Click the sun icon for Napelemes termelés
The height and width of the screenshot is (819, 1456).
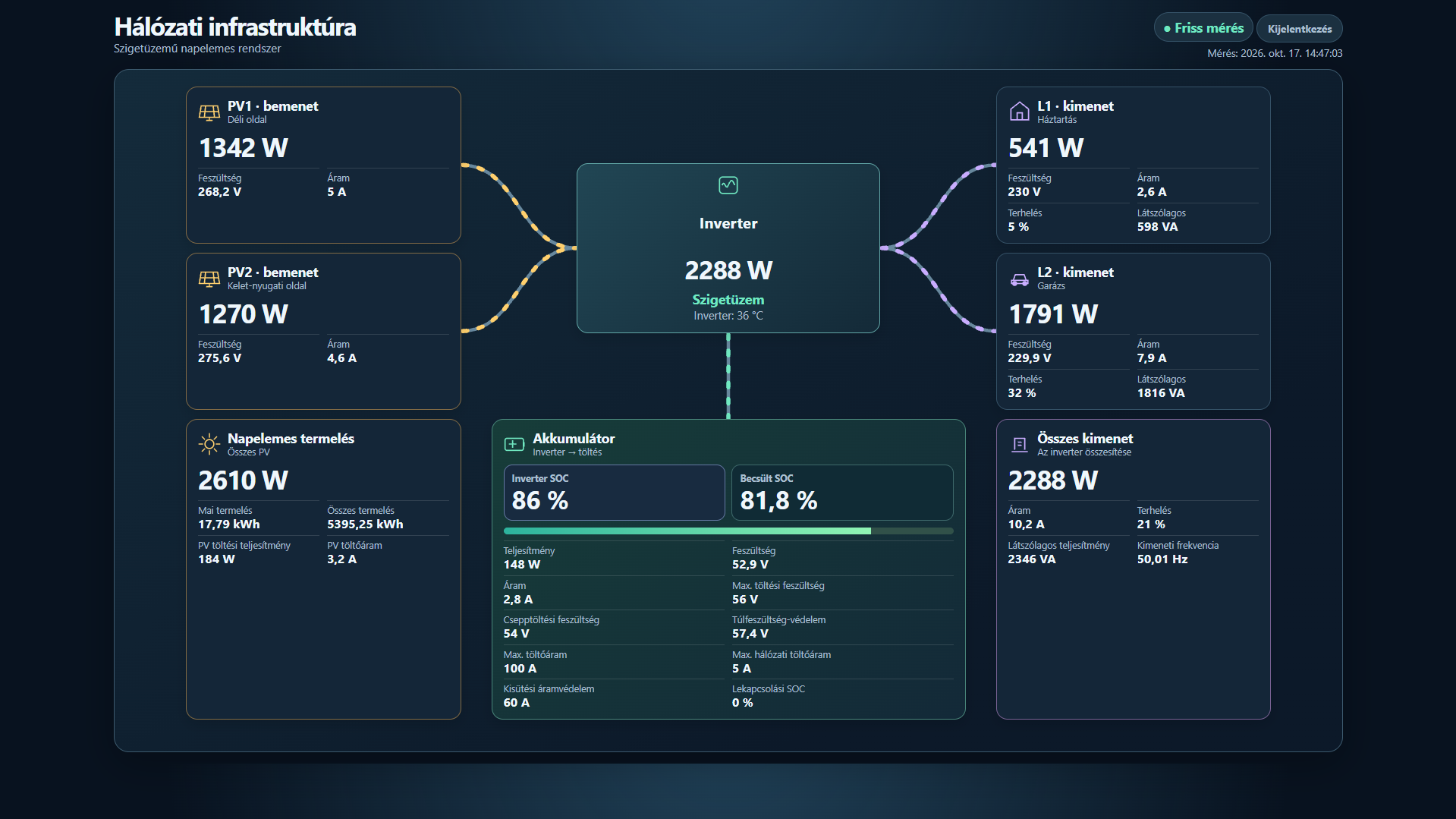pyautogui.click(x=209, y=444)
